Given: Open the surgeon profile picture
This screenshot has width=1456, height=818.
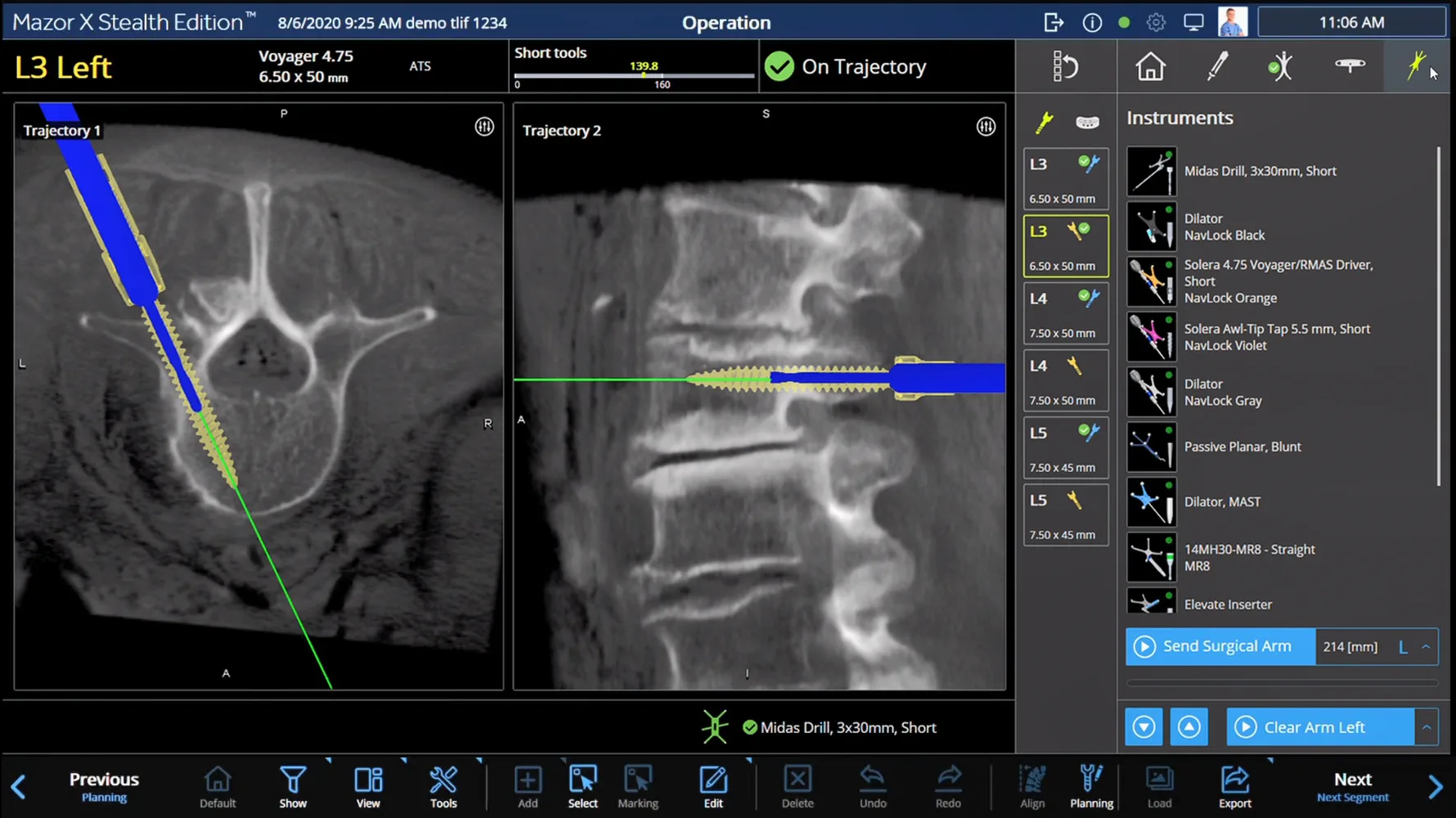Looking at the screenshot, I should pyautogui.click(x=1233, y=21).
